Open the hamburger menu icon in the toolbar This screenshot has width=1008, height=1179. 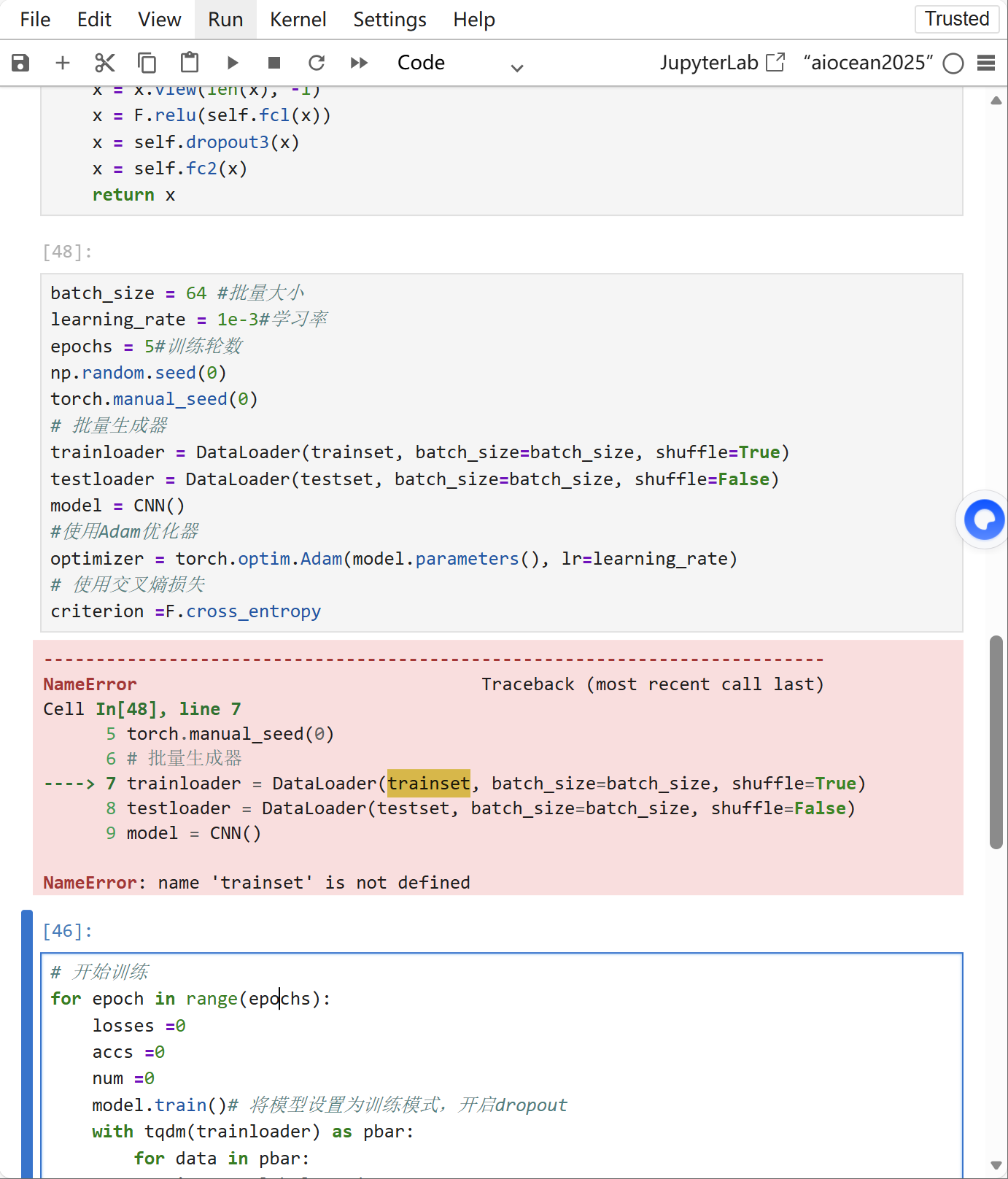pyautogui.click(x=986, y=63)
